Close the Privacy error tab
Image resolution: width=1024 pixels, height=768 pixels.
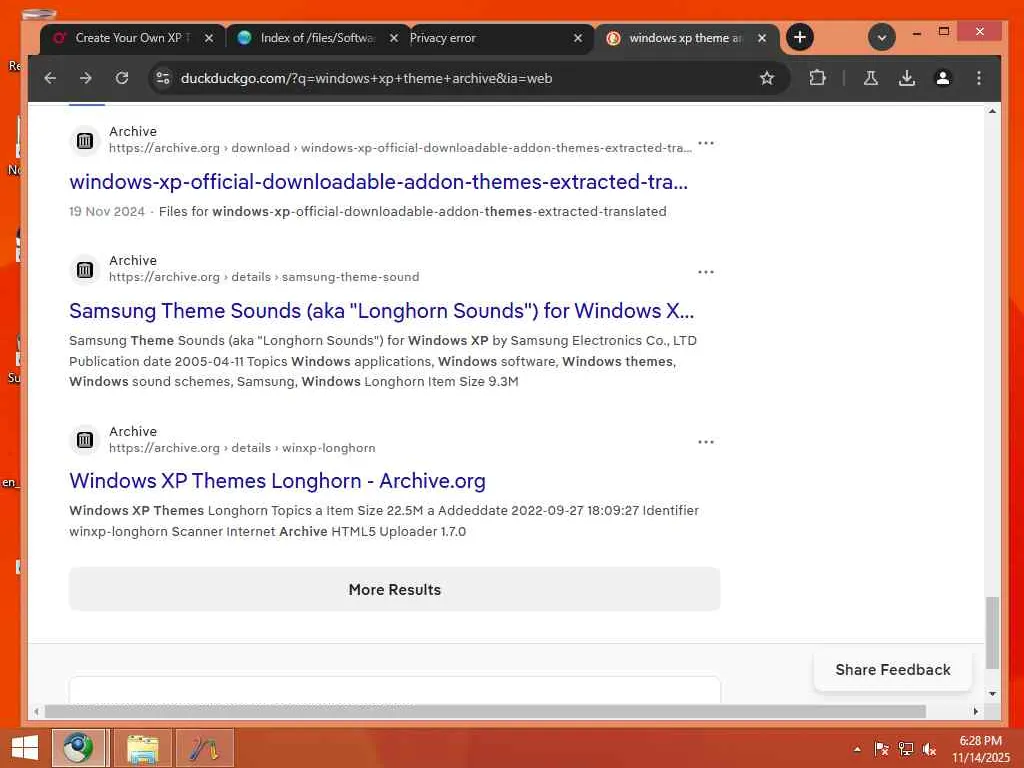pyautogui.click(x=577, y=39)
